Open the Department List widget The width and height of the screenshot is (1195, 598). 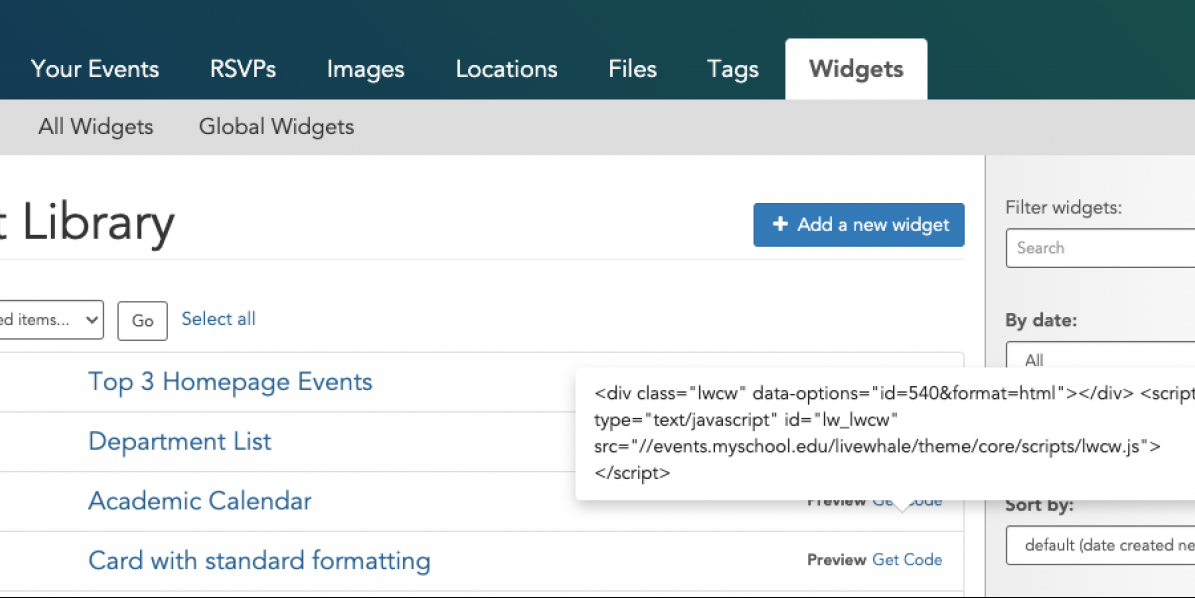click(x=180, y=441)
